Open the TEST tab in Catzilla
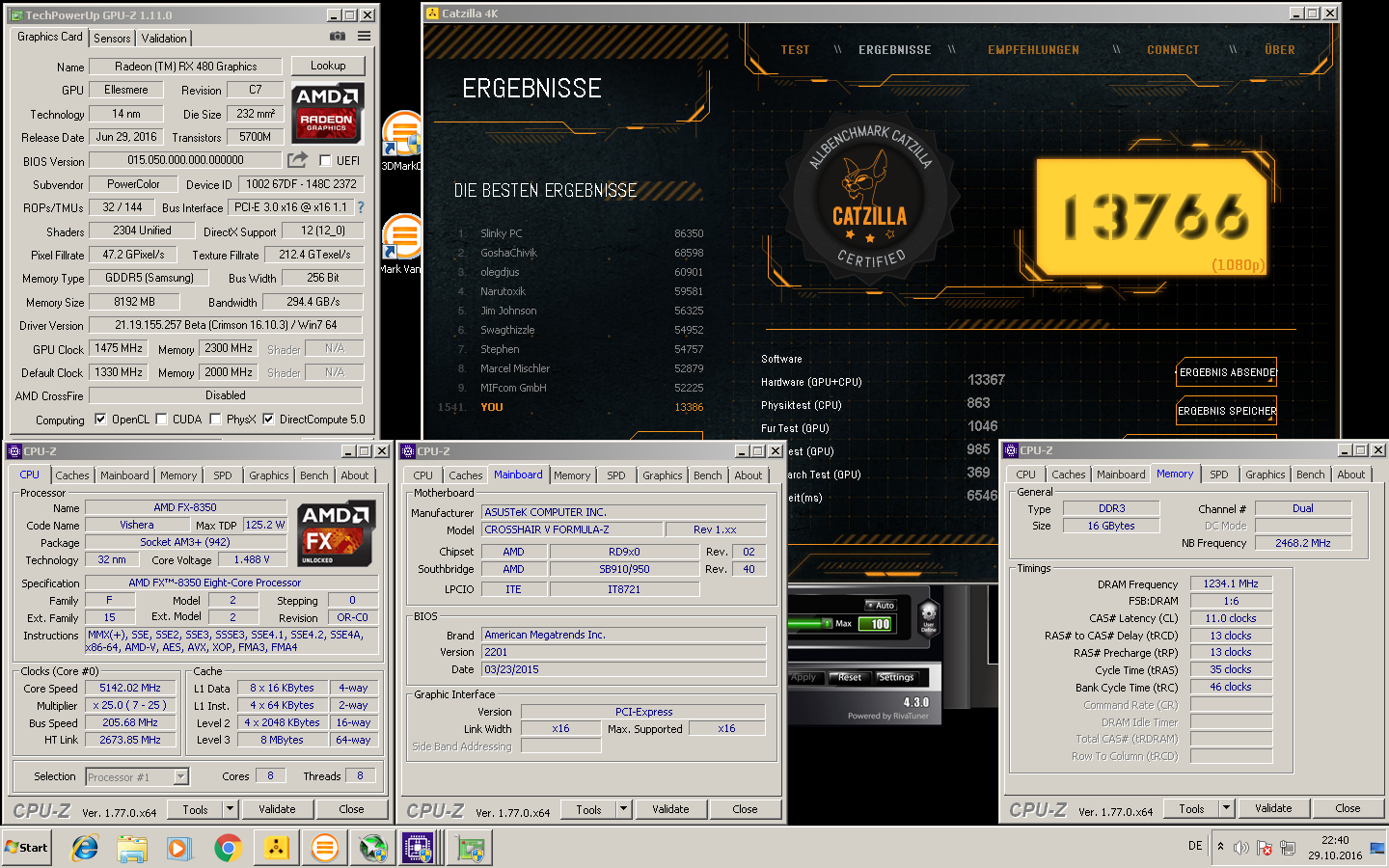Screen dimensions: 1389x868 [795, 50]
